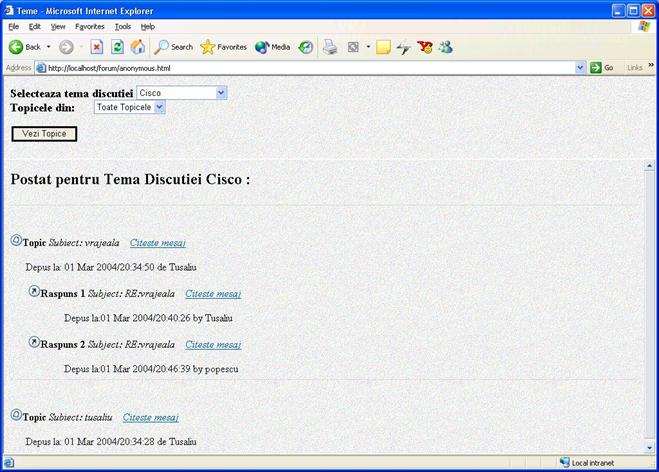Image resolution: width=659 pixels, height=472 pixels.
Task: Refresh the current page
Action: point(117,47)
